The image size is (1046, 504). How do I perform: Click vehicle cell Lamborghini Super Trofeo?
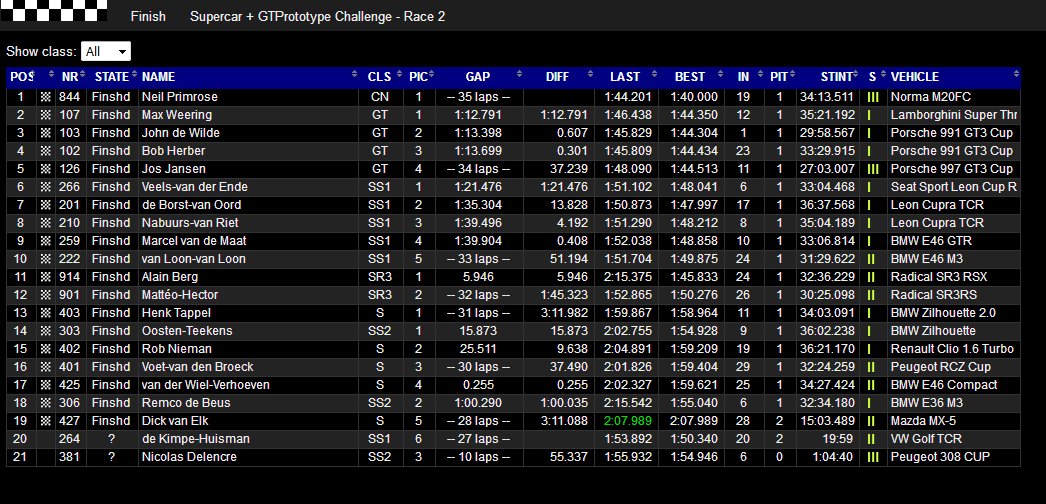click(x=954, y=115)
